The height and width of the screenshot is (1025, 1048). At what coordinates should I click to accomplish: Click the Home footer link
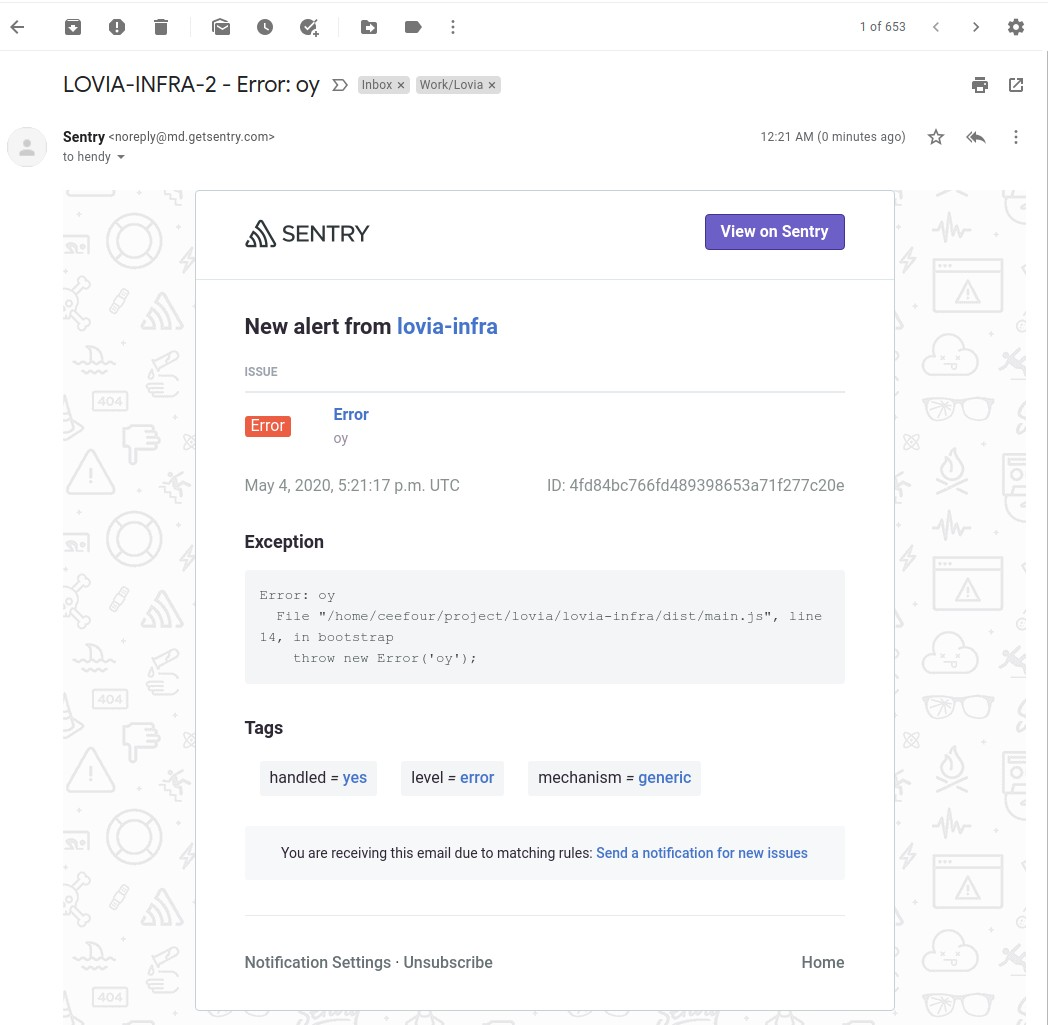(823, 962)
